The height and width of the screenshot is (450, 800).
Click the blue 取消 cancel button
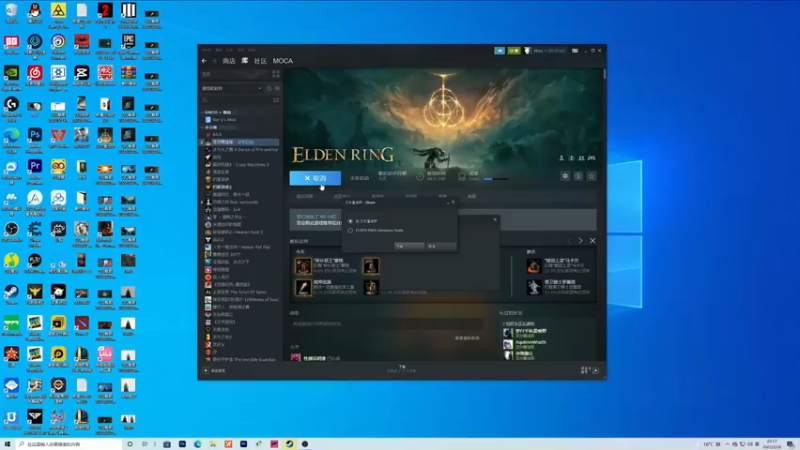tap(315, 178)
